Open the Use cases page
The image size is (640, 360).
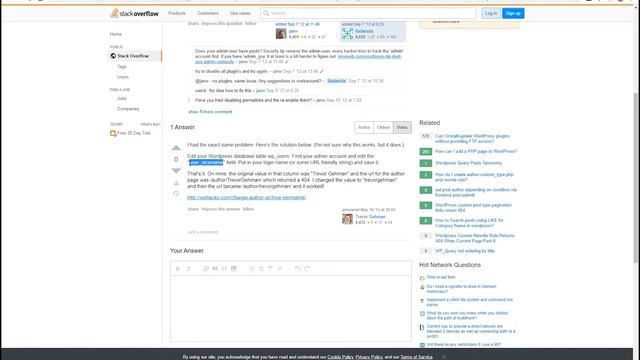[240, 13]
